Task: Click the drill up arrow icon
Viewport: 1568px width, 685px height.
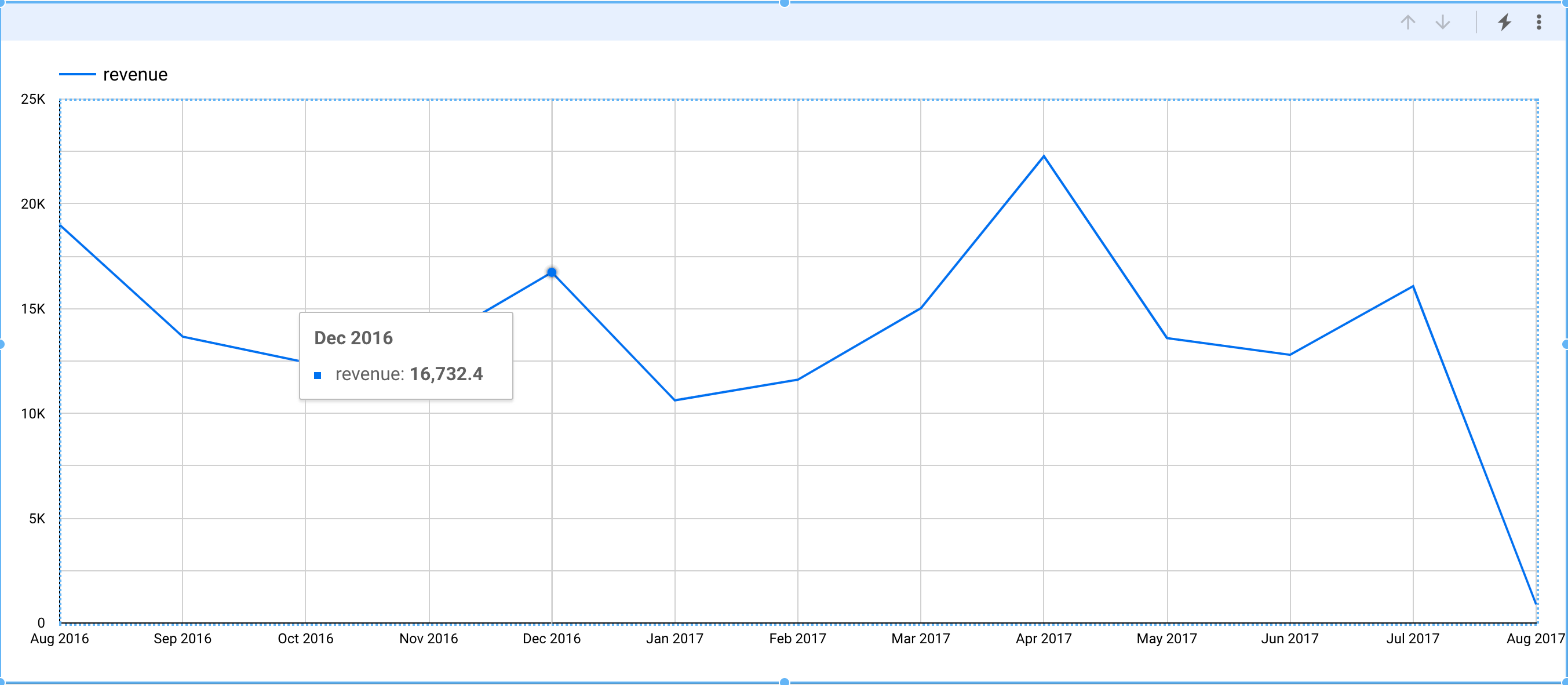Action: click(1407, 23)
